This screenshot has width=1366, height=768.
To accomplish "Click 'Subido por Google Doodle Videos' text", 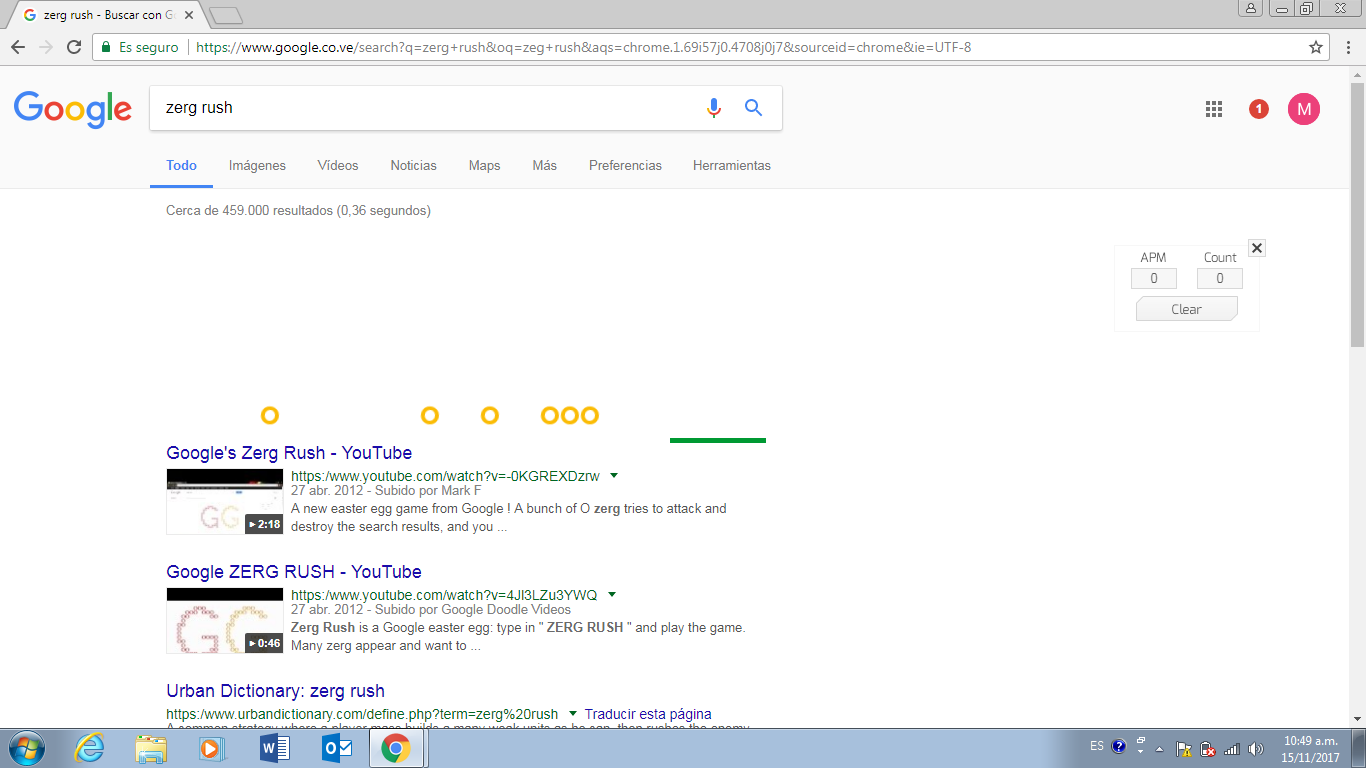I will [473, 610].
